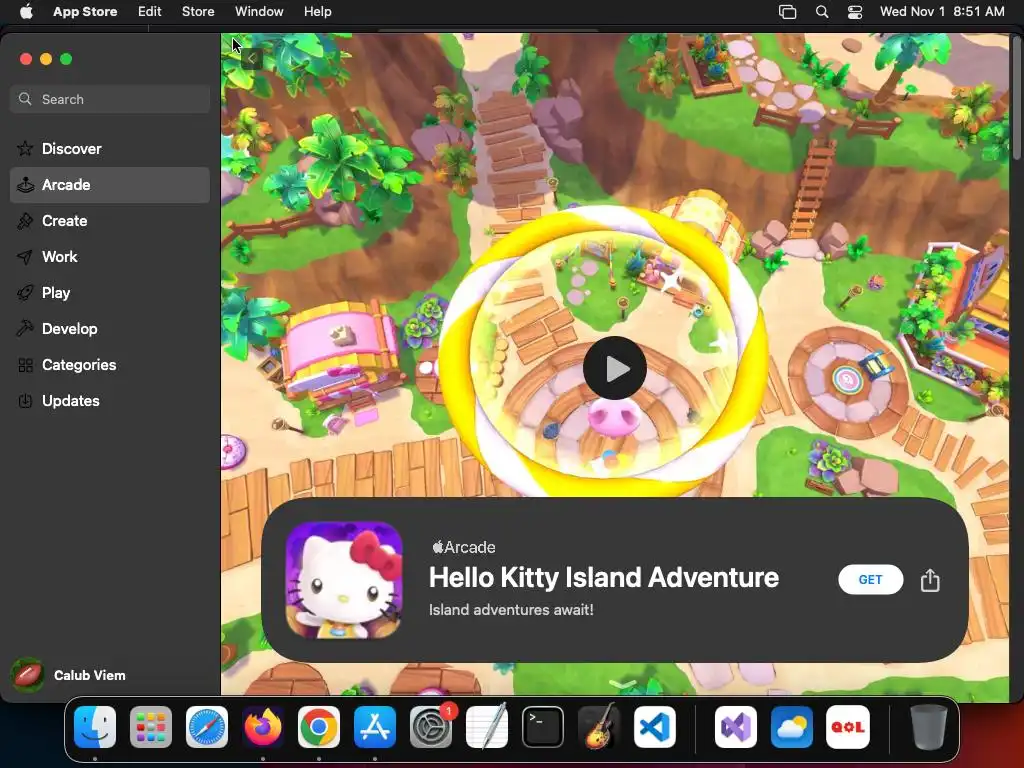This screenshot has height=768, width=1024.
Task: Open System Settings from the Dock
Action: click(x=431, y=727)
